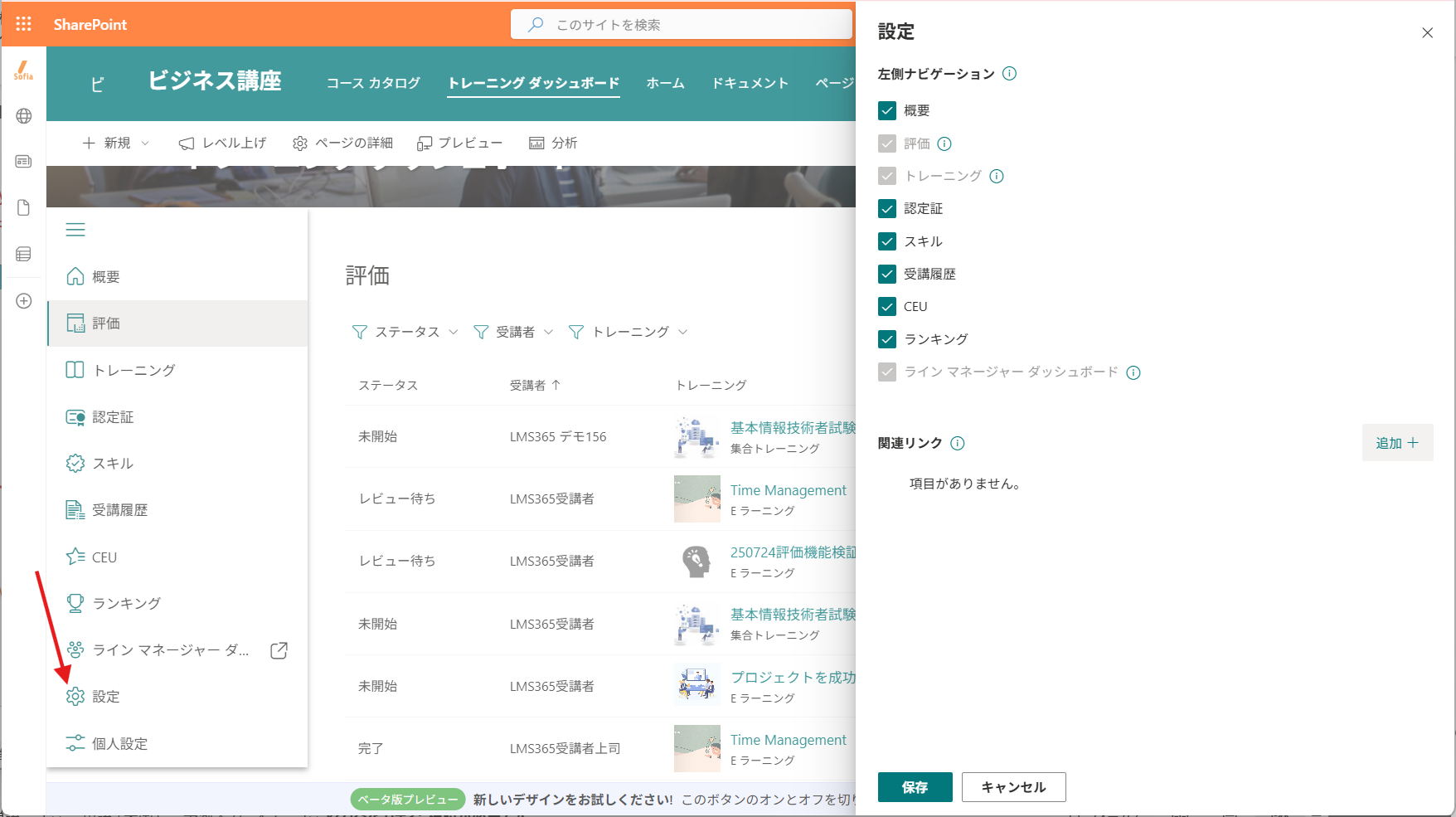
Task: Click the document icon beside 受講履歴
Action: (x=75, y=510)
